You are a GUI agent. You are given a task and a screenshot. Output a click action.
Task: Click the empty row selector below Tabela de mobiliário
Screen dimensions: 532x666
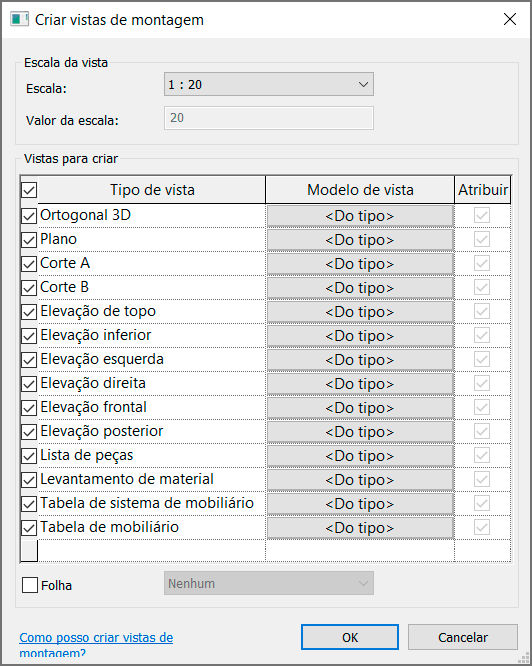pos(29,551)
